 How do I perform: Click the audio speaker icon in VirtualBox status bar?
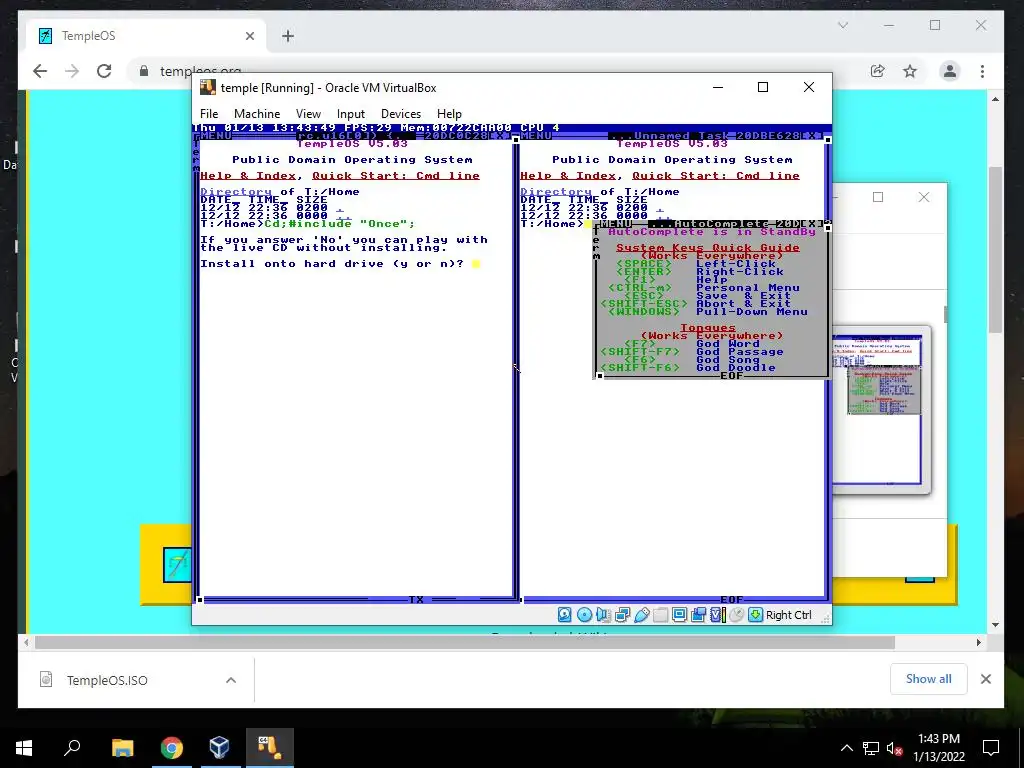click(603, 615)
